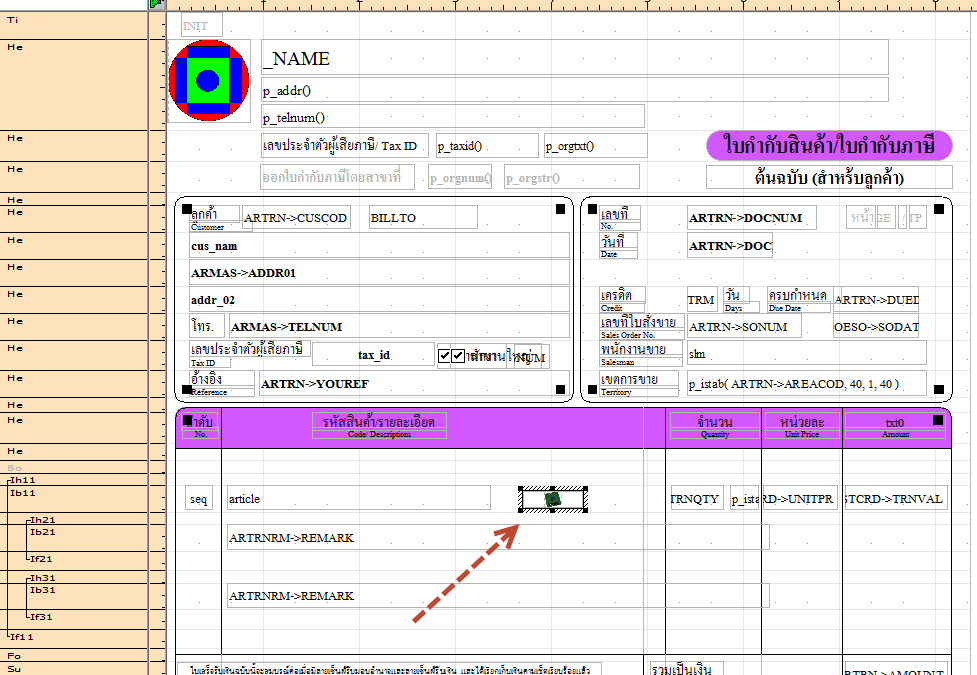Select the circular company logo image
This screenshot has width=977, height=675.
coord(207,81)
